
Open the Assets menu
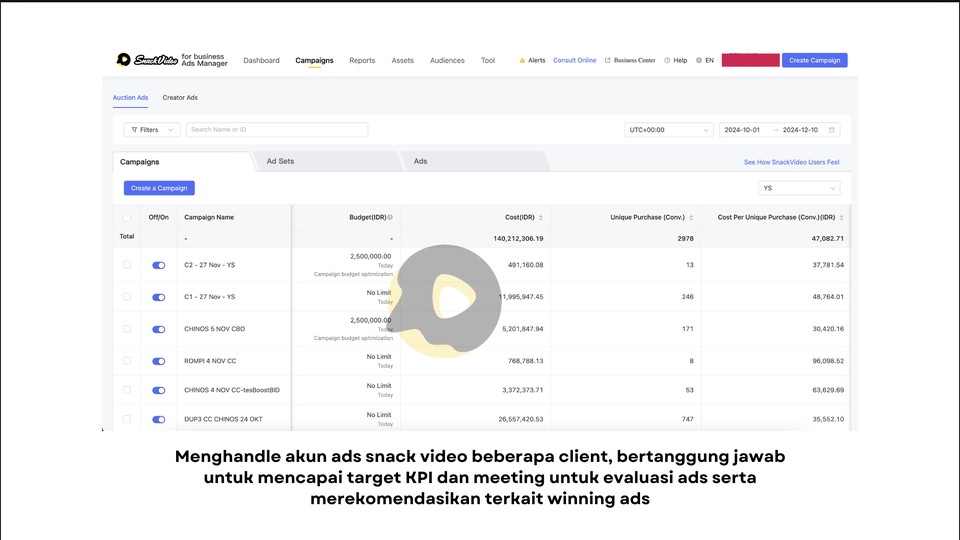tap(402, 61)
